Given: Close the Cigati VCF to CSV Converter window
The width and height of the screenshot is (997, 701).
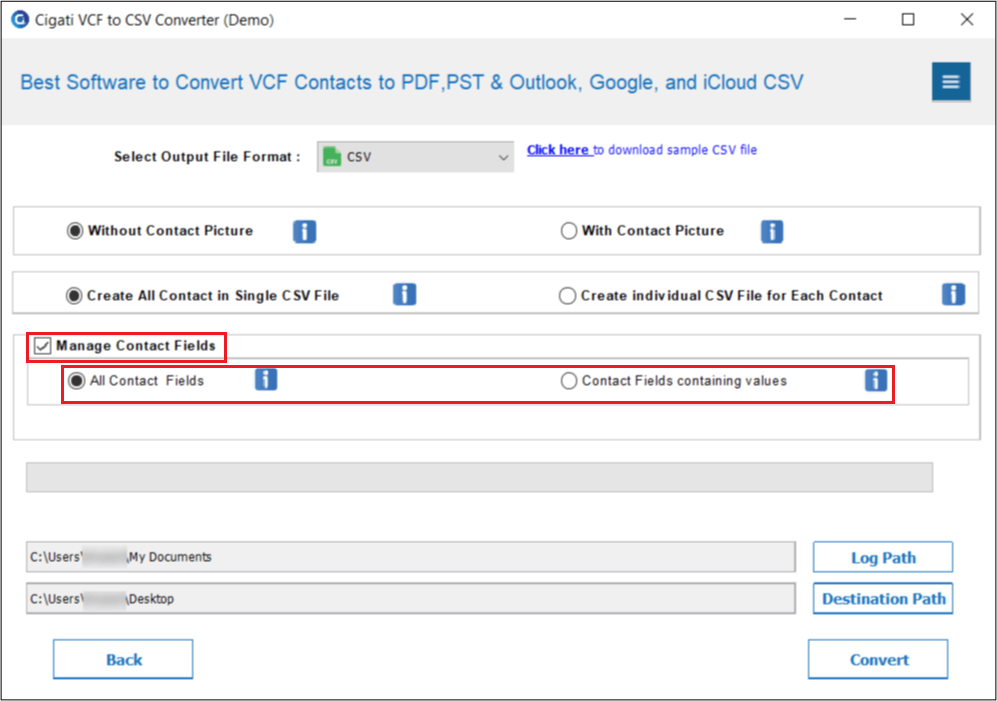Looking at the screenshot, I should coord(966,20).
